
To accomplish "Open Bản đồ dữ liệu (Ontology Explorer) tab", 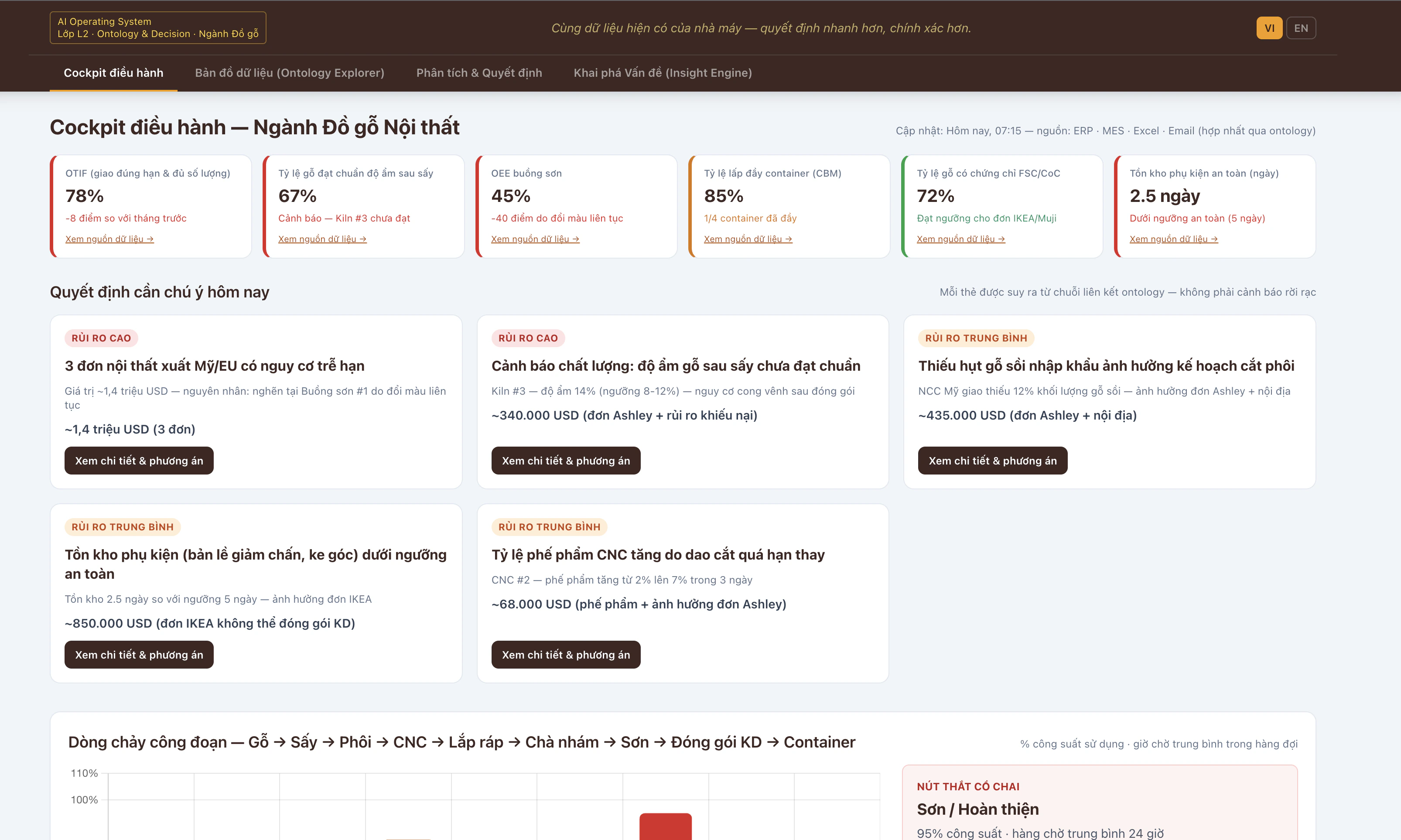I will pyautogui.click(x=289, y=73).
